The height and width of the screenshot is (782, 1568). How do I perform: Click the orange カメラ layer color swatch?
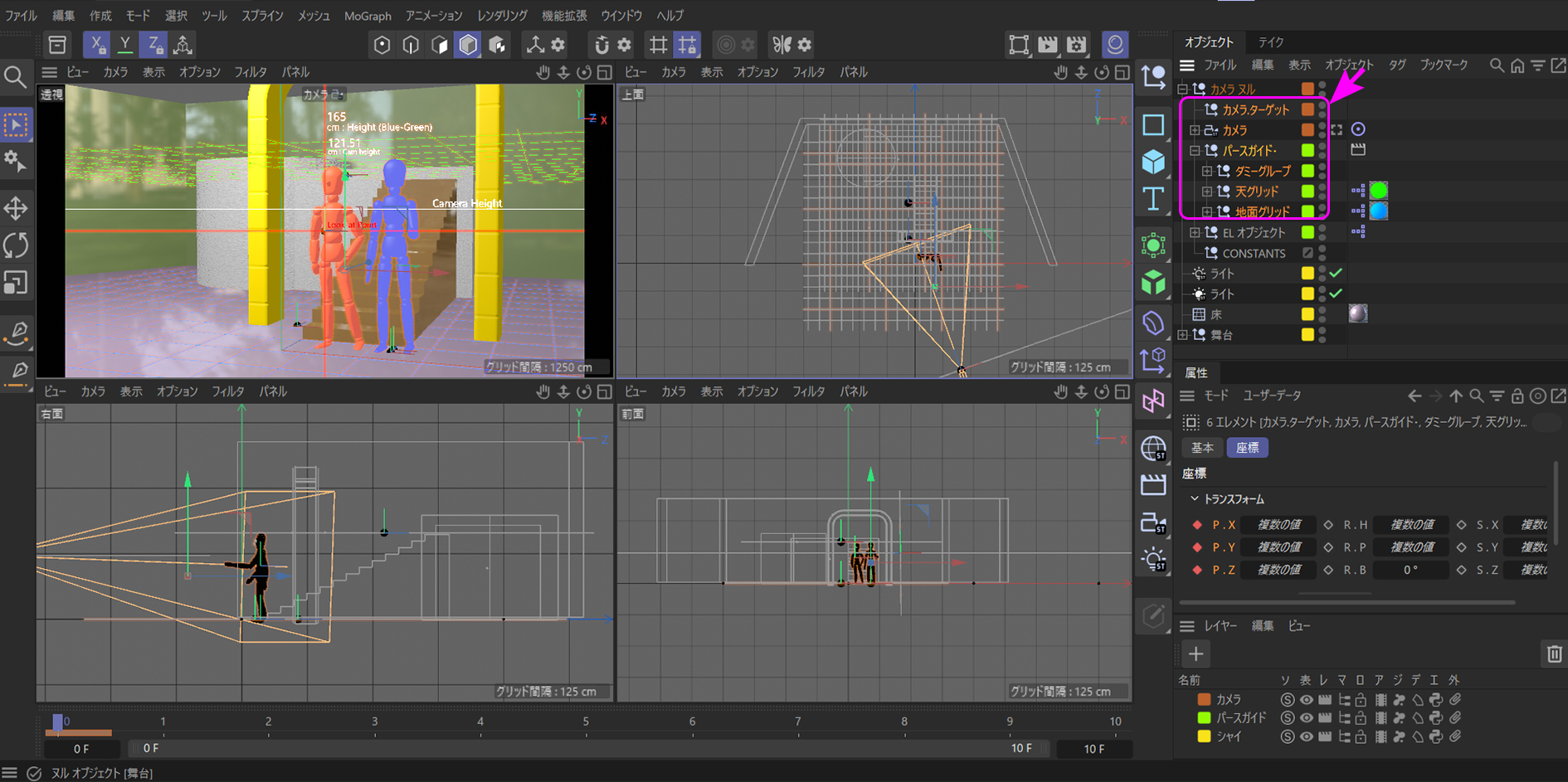[1204, 700]
